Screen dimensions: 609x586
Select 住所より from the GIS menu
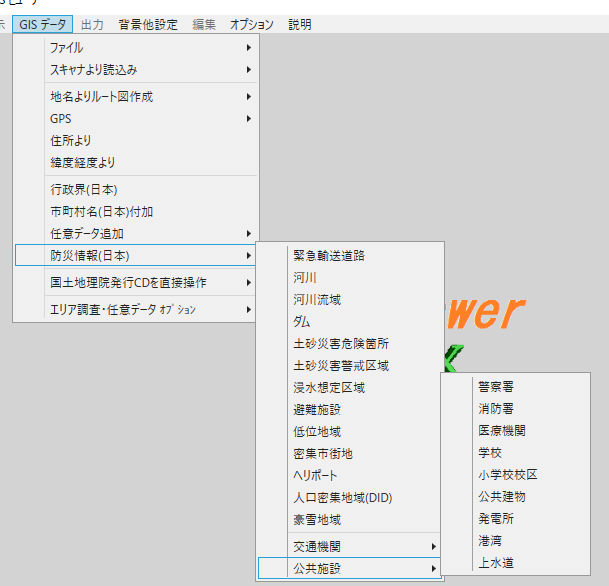70,141
